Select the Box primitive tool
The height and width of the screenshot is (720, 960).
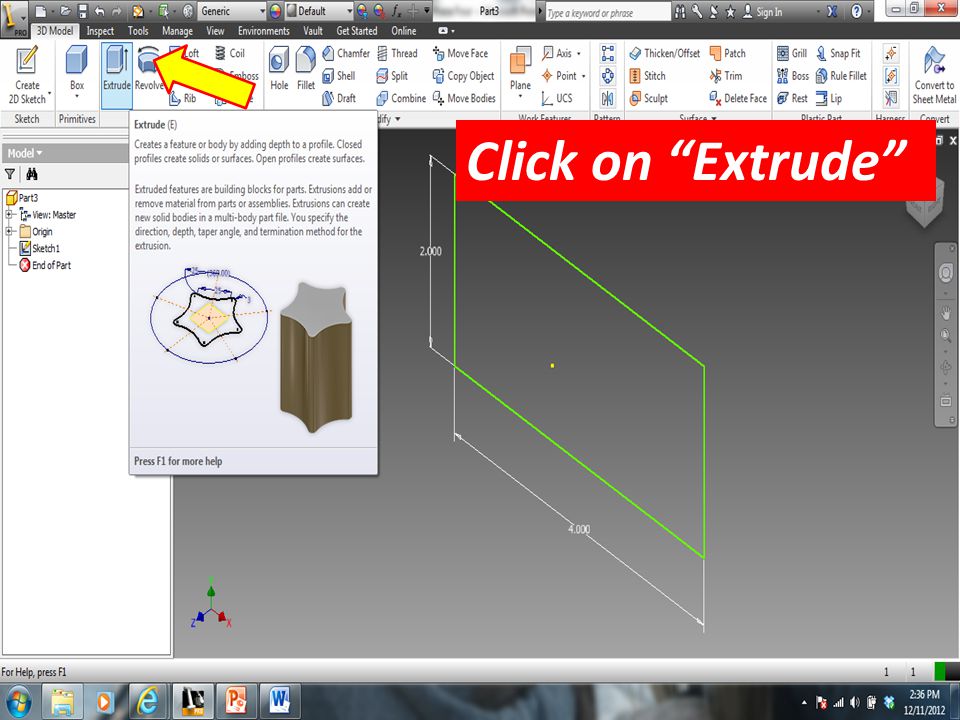[x=77, y=69]
